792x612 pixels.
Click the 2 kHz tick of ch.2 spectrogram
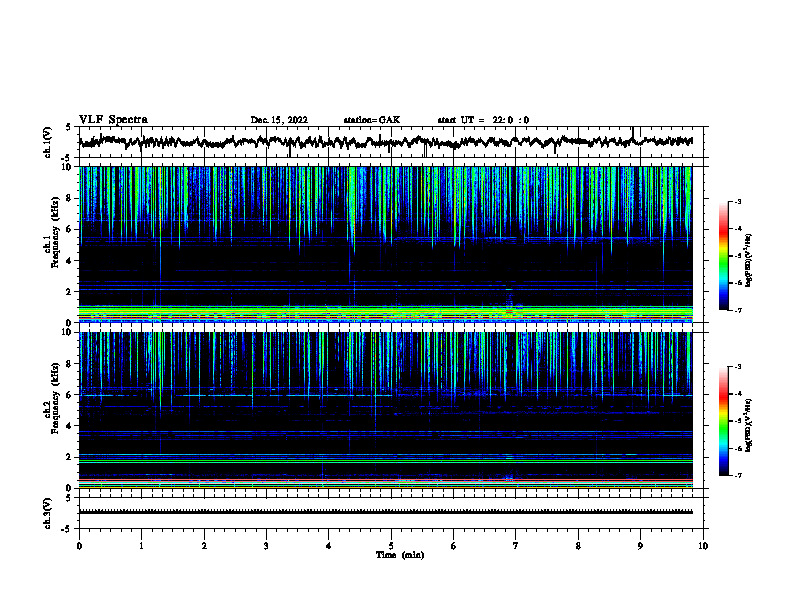tap(69, 457)
